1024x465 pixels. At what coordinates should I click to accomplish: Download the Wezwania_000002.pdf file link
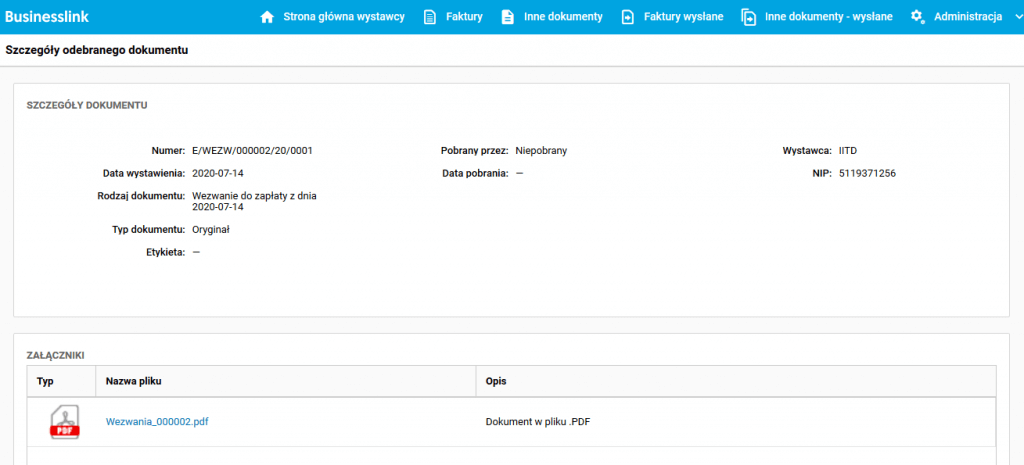coord(157,422)
